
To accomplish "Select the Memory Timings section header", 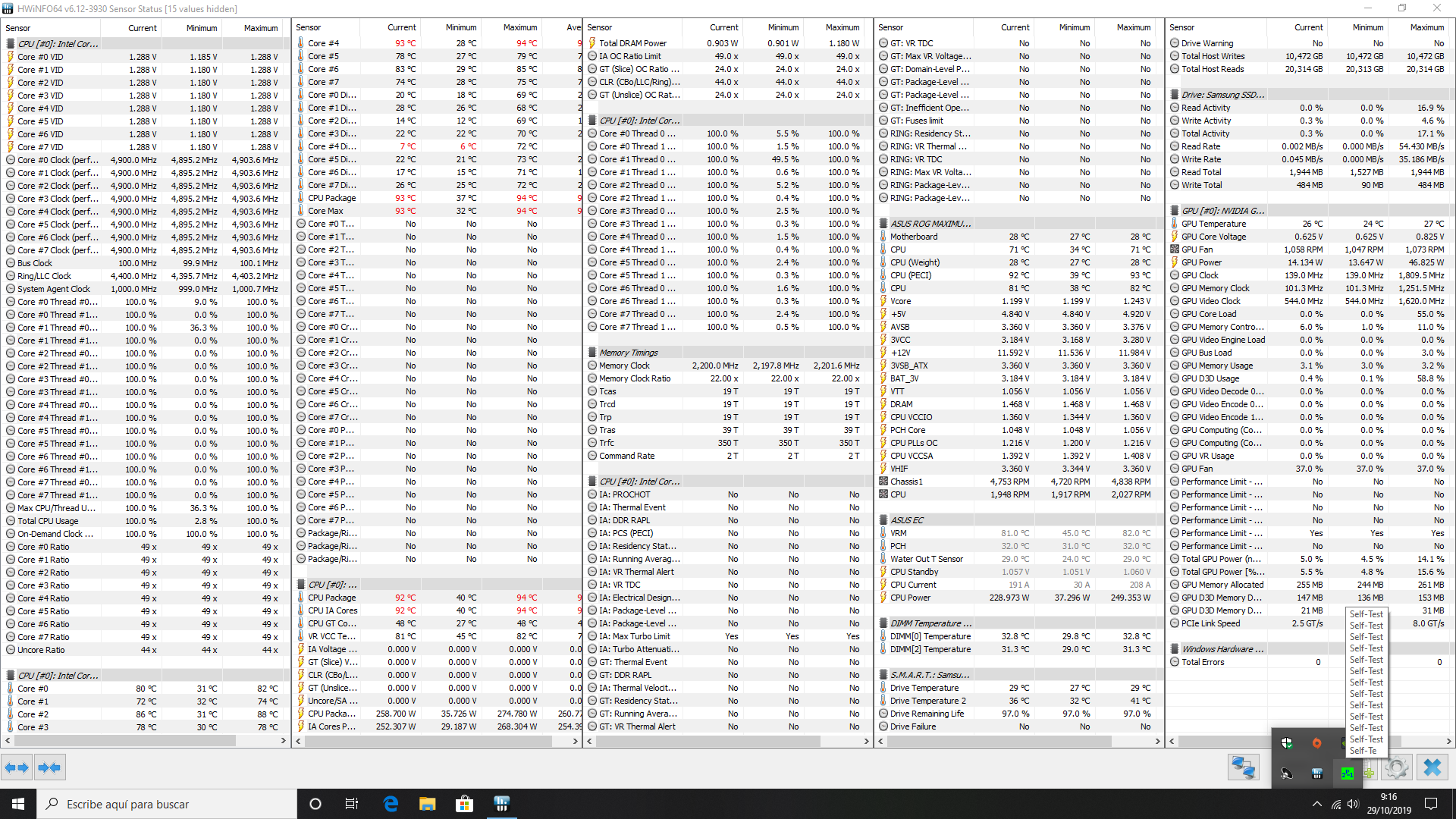I will 629,353.
